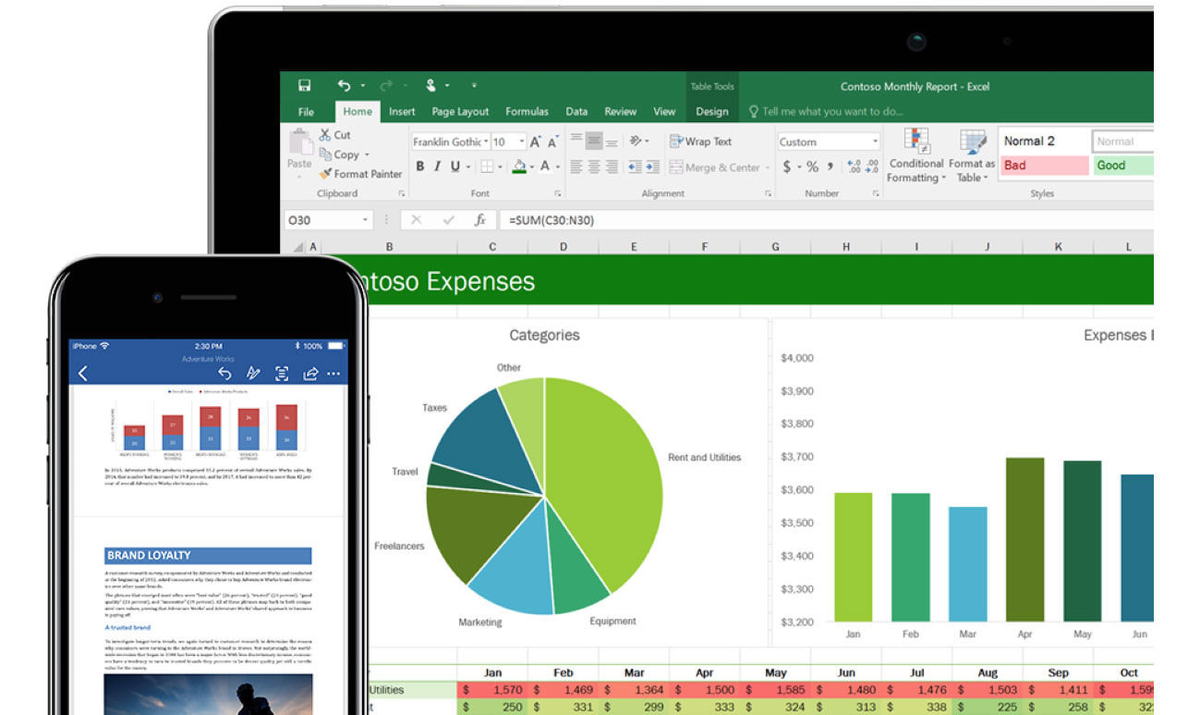Click the Format as Table icon

point(972,142)
